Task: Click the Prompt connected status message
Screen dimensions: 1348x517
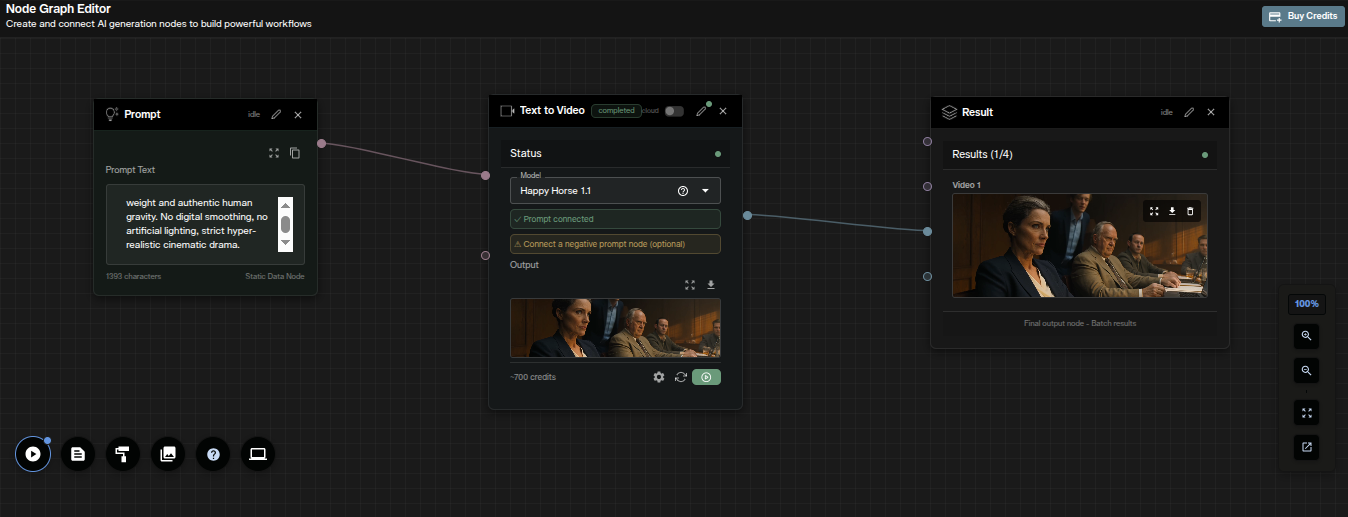Action: pyautogui.click(x=615, y=219)
